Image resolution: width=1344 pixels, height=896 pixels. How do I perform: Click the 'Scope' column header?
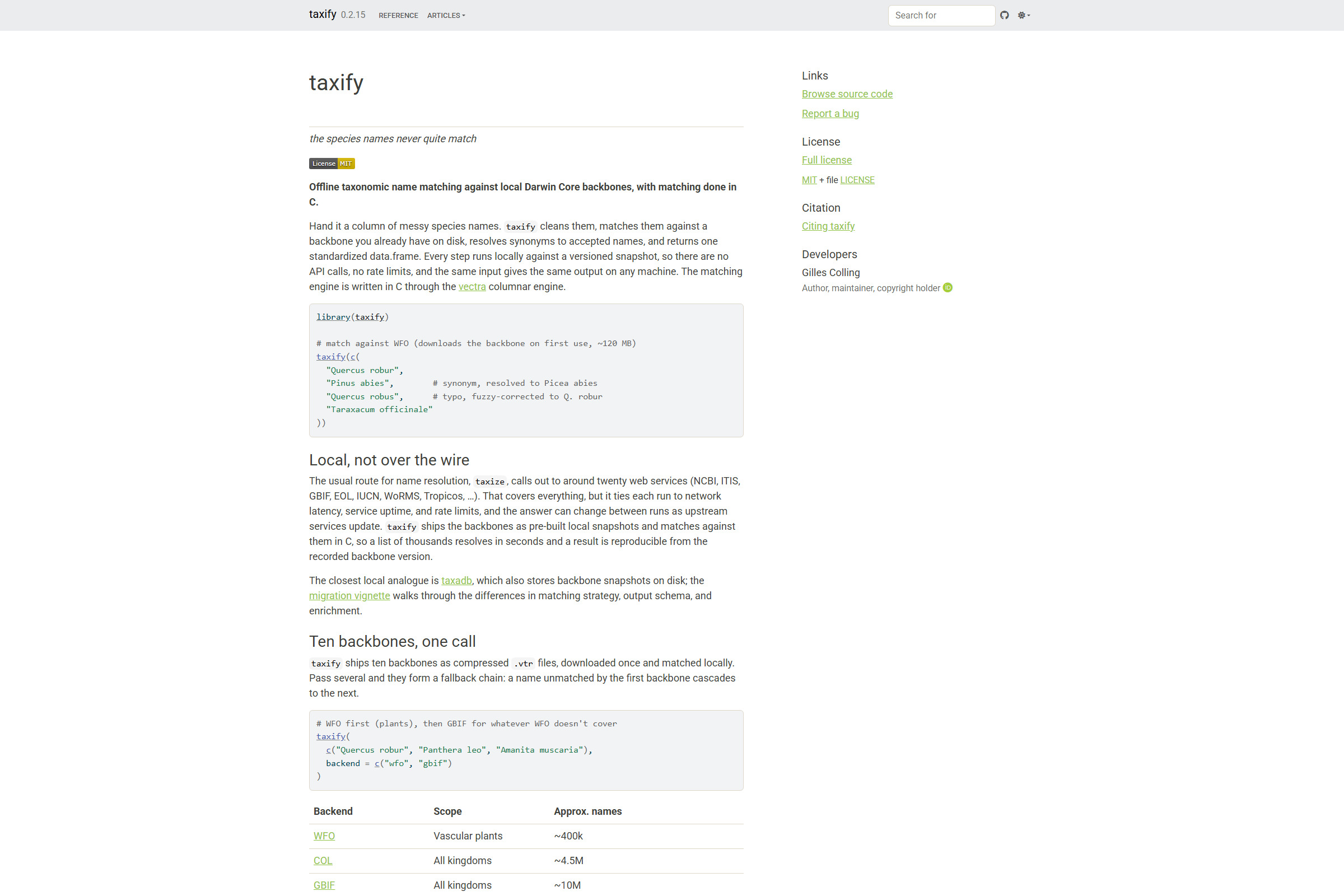[447, 811]
